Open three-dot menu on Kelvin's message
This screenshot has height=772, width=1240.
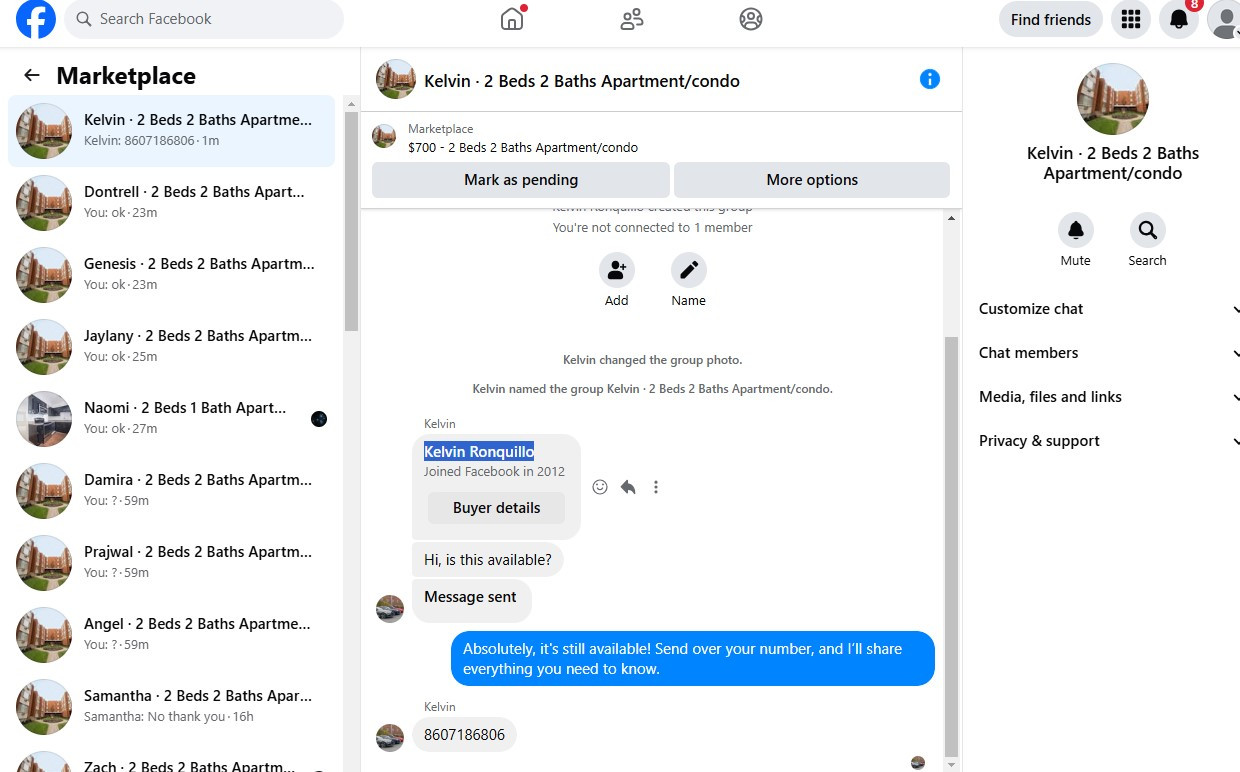click(656, 487)
